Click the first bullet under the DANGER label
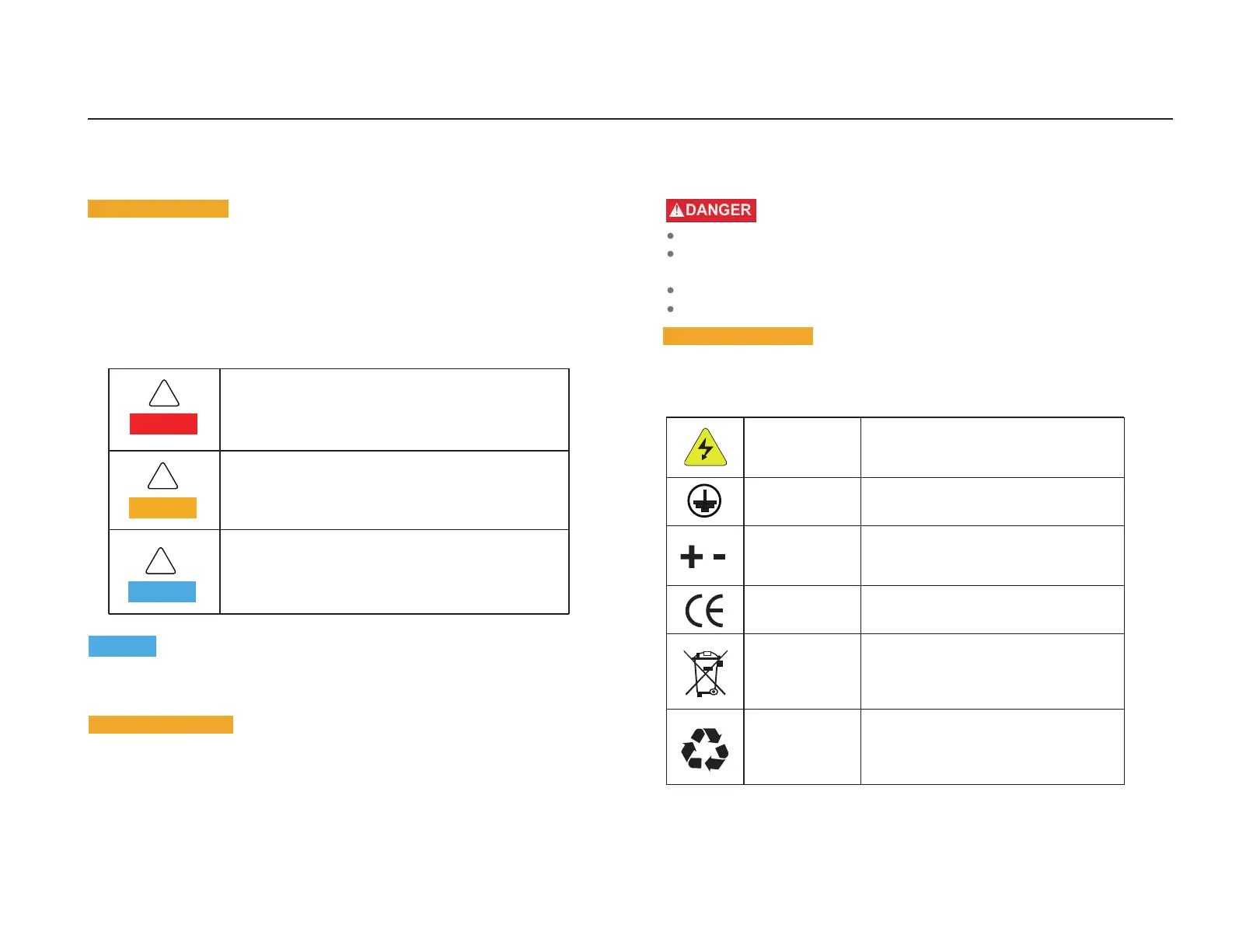The image size is (1260, 952). [x=670, y=235]
